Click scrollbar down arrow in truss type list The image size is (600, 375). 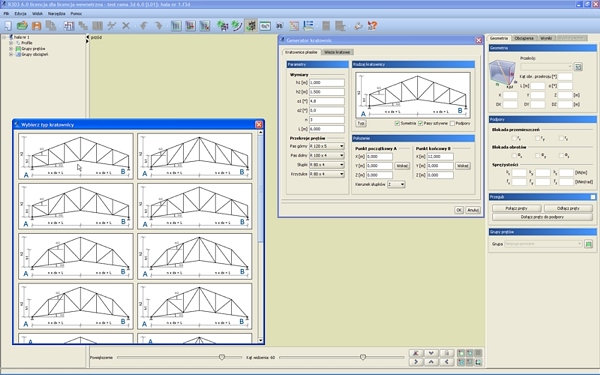tap(261, 340)
